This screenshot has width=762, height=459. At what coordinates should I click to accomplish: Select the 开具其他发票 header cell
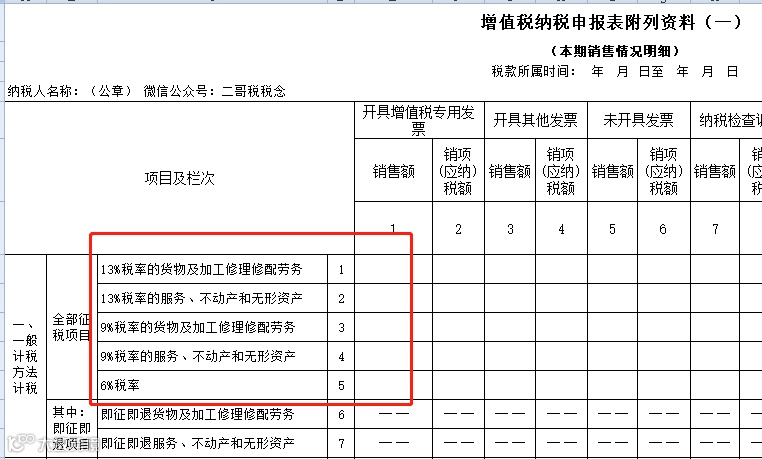536,120
